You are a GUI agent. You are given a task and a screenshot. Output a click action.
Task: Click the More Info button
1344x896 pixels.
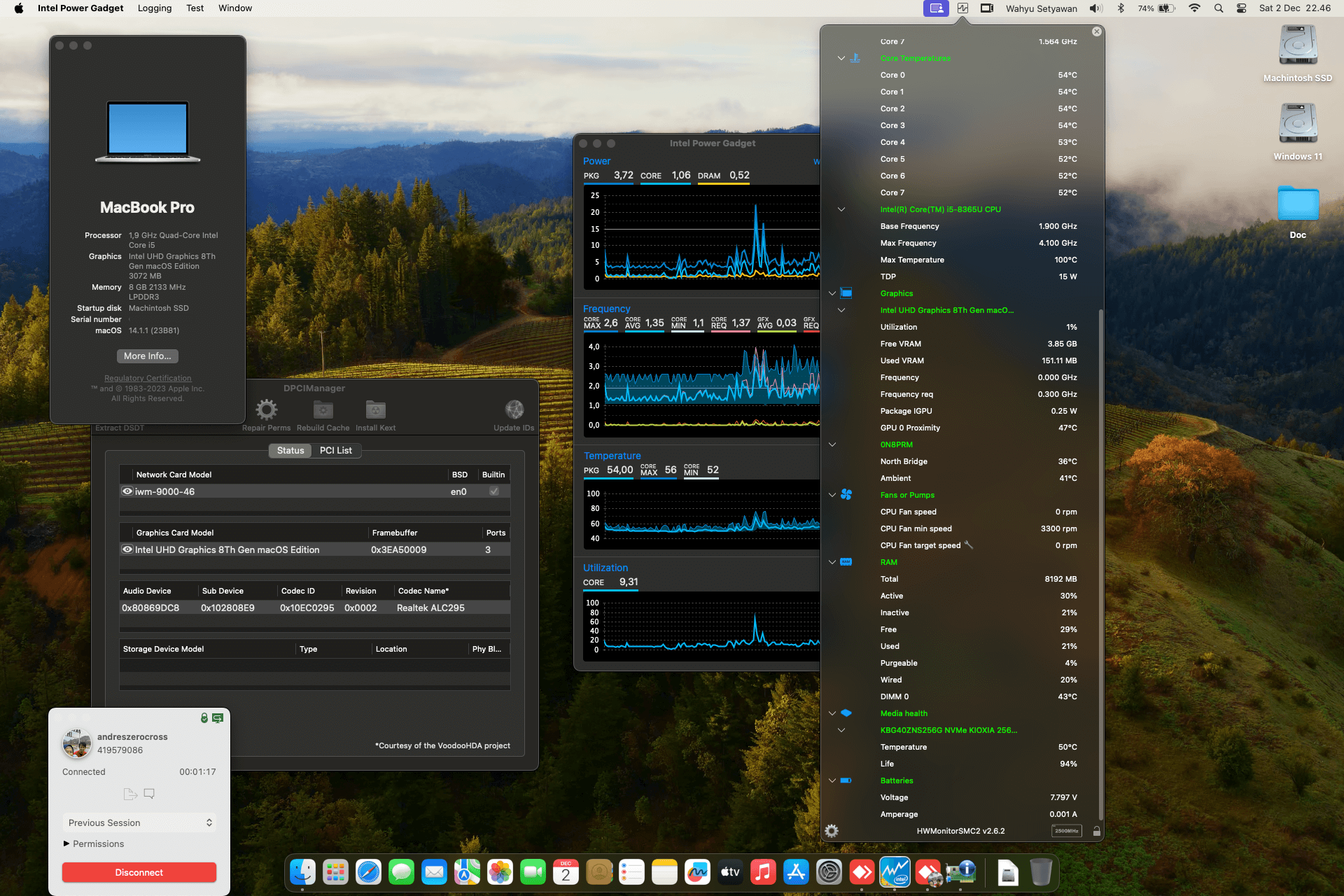[147, 356]
